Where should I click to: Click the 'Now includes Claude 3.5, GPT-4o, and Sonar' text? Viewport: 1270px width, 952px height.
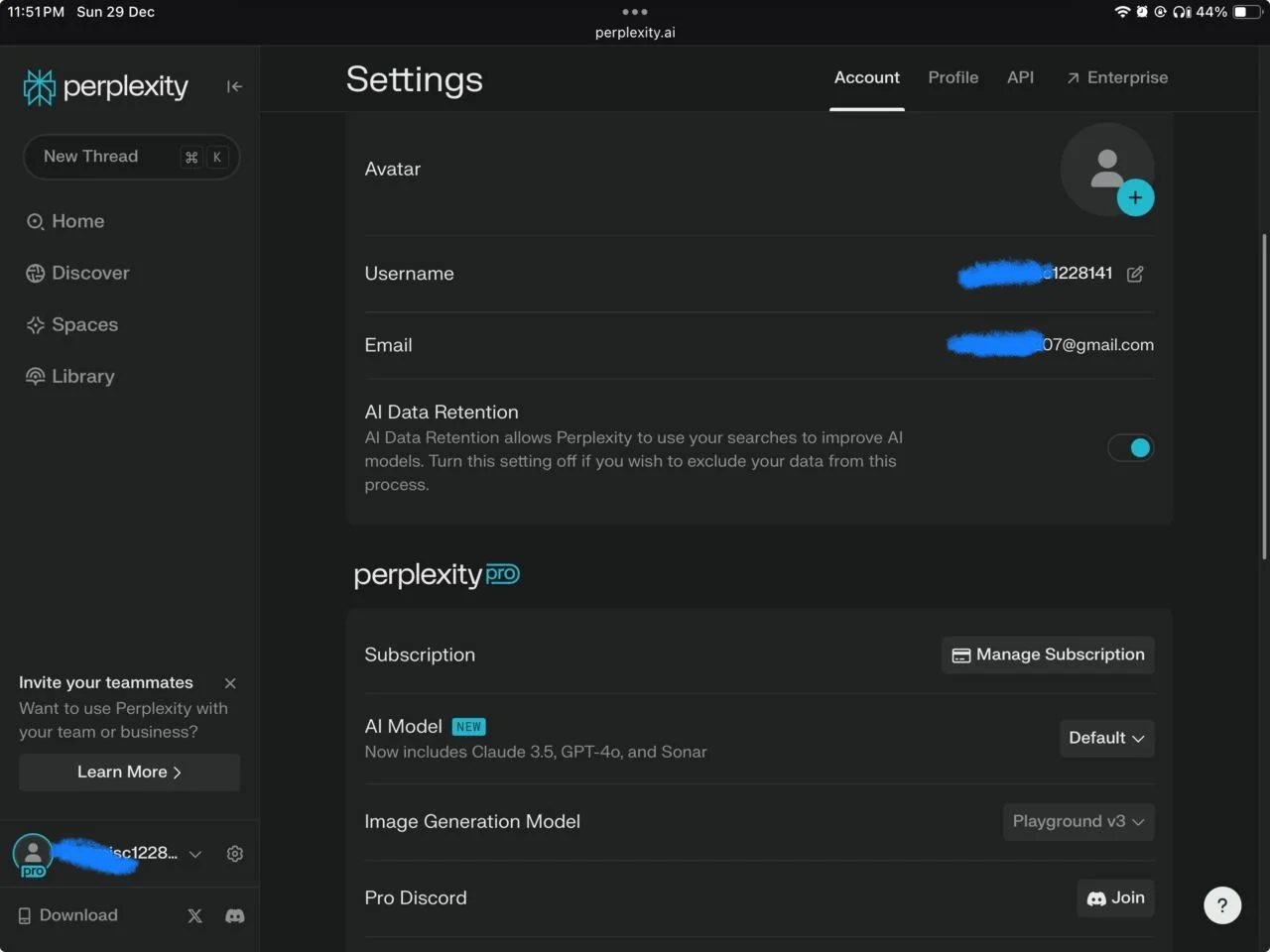[536, 752]
